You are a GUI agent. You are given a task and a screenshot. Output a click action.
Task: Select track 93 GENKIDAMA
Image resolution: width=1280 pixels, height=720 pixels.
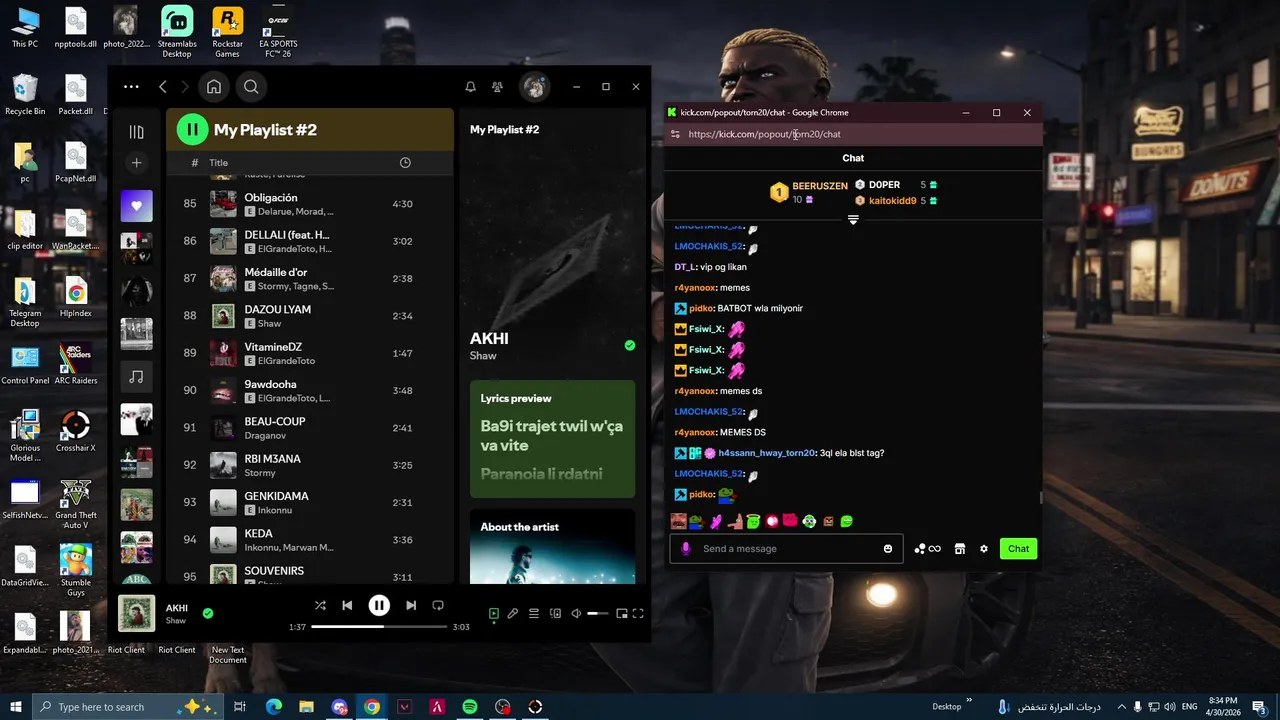click(309, 502)
